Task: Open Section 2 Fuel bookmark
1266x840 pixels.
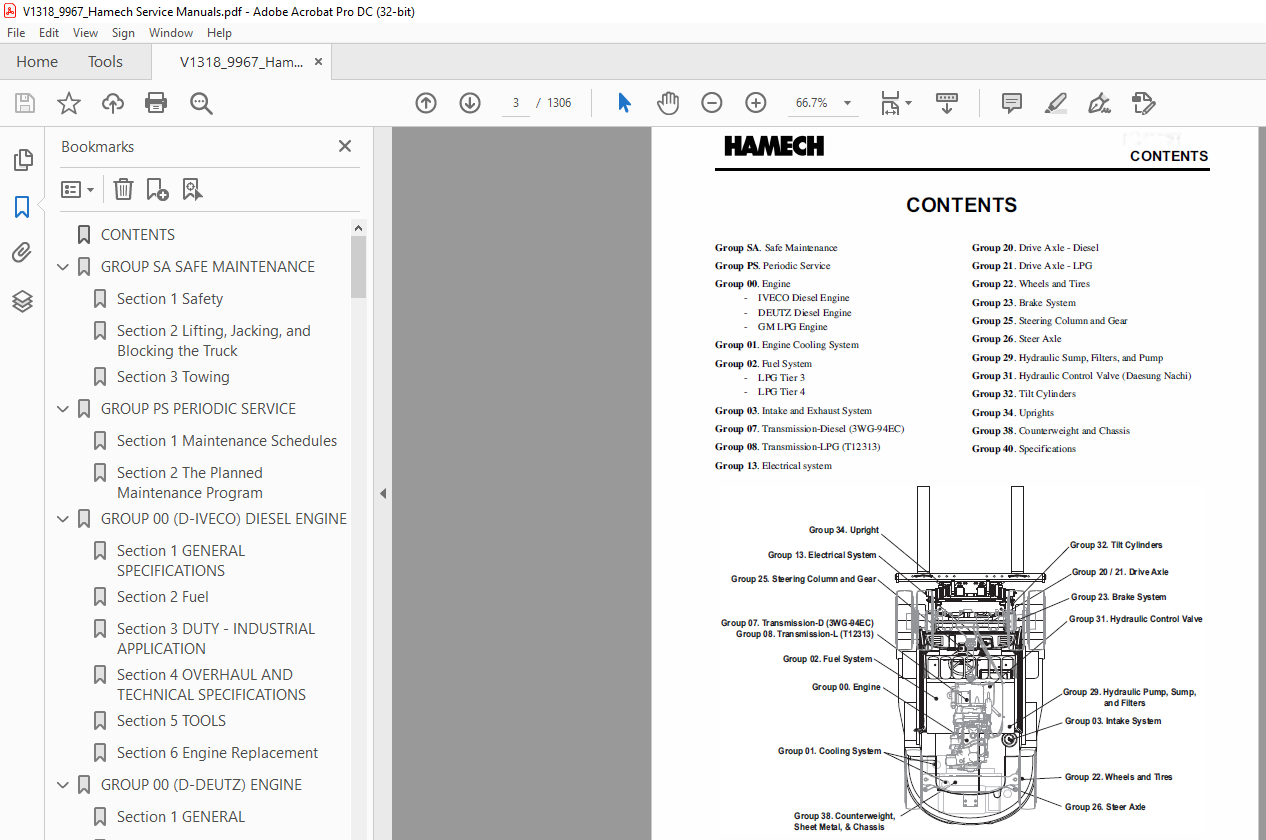Action: (163, 597)
